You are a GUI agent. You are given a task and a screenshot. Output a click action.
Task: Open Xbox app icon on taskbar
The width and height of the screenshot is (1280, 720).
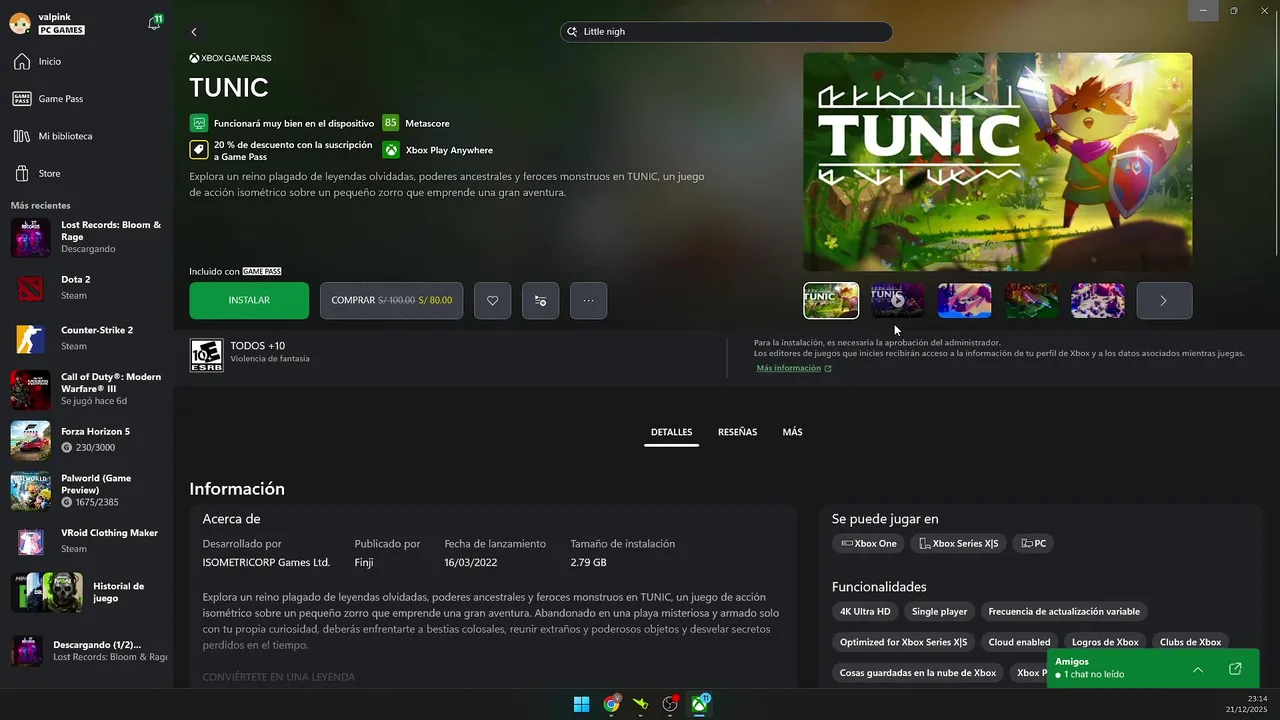click(700, 704)
